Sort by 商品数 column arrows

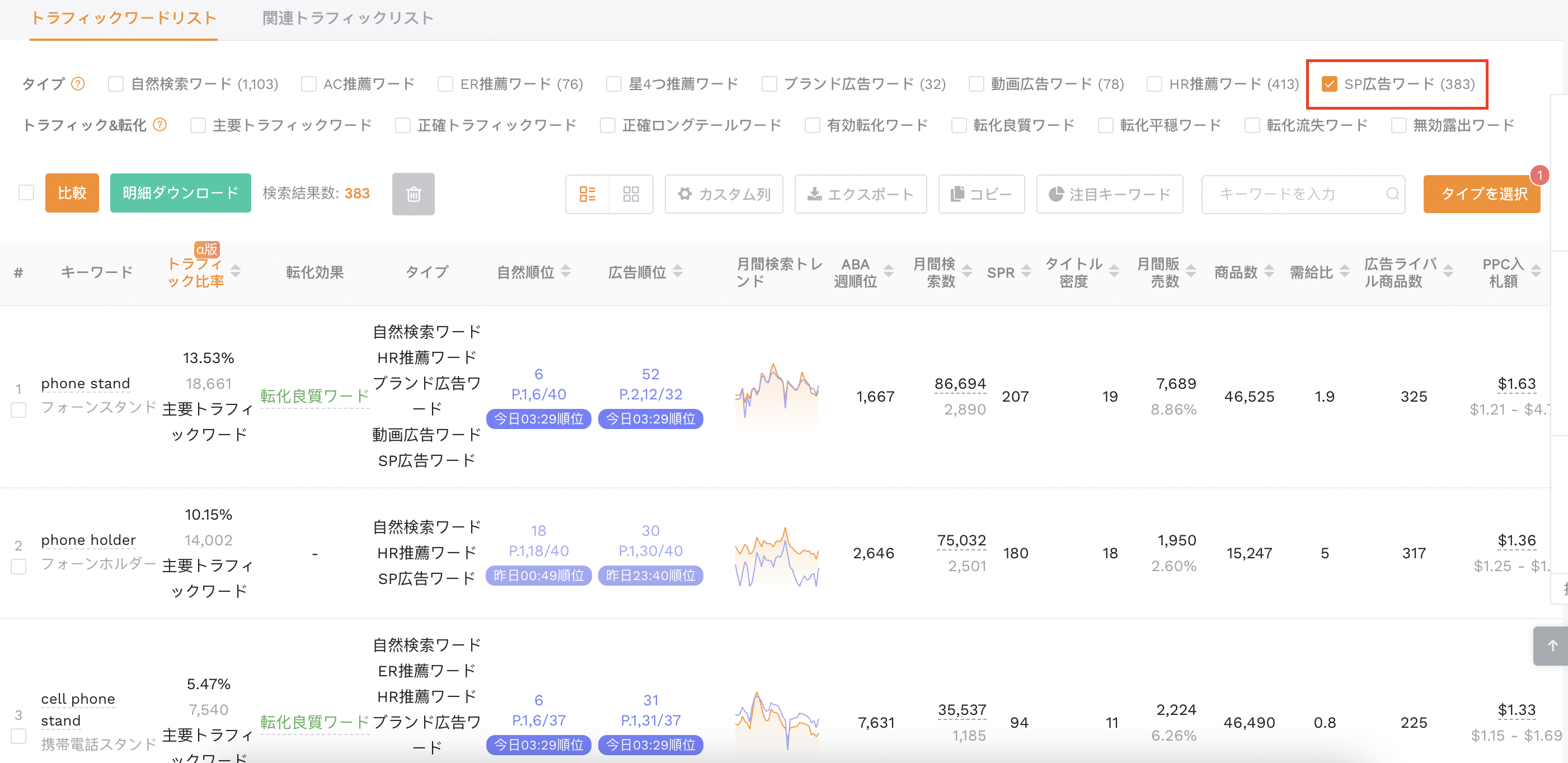(x=1269, y=271)
